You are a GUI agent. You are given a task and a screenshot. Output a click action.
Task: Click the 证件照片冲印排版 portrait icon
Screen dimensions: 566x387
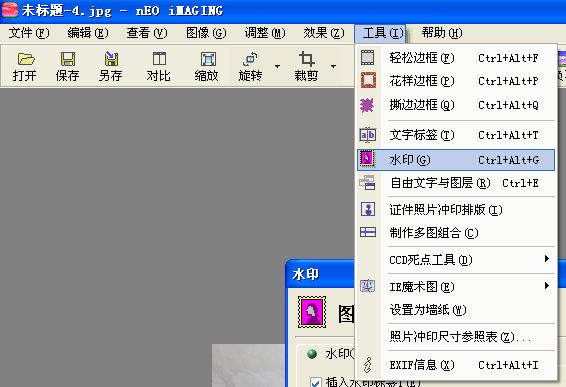[368, 209]
